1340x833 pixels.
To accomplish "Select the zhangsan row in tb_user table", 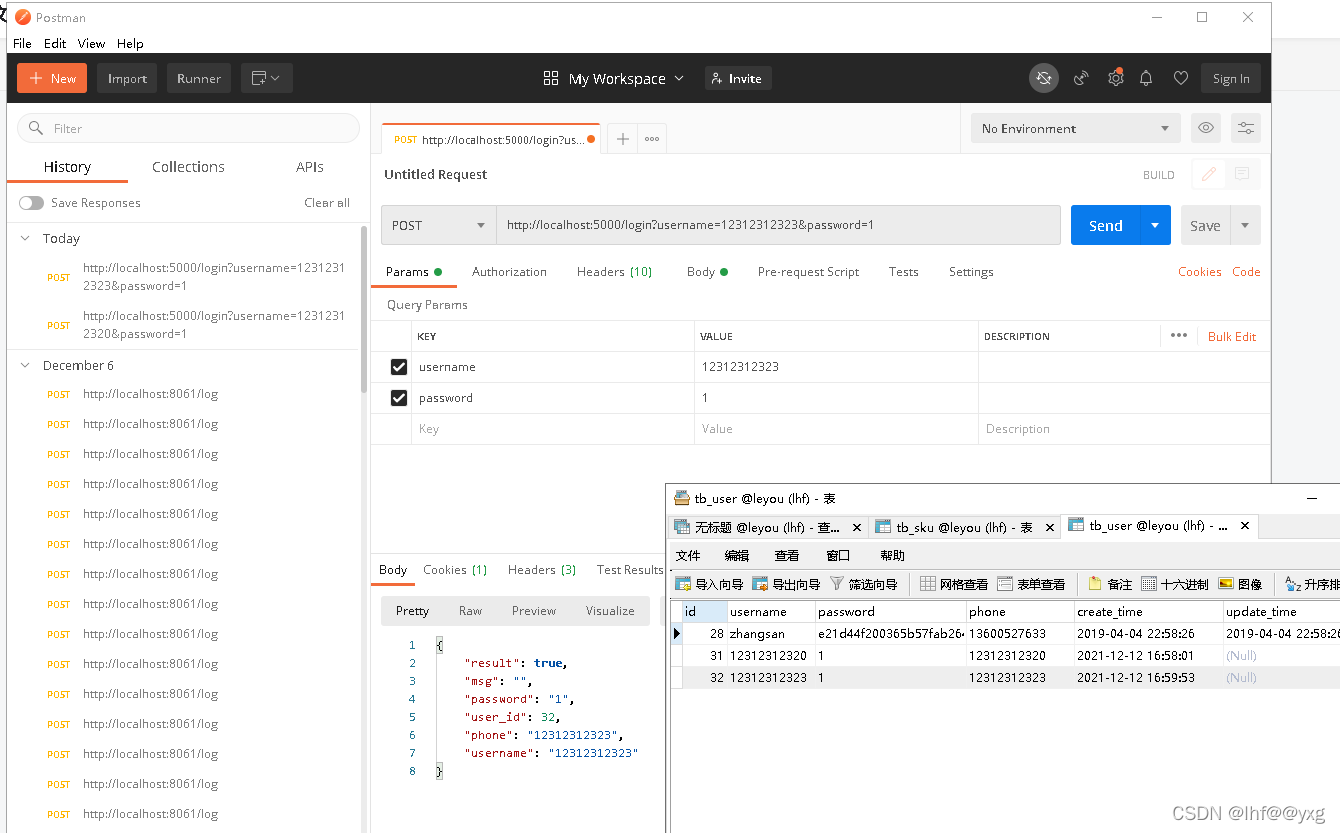I will point(1005,634).
